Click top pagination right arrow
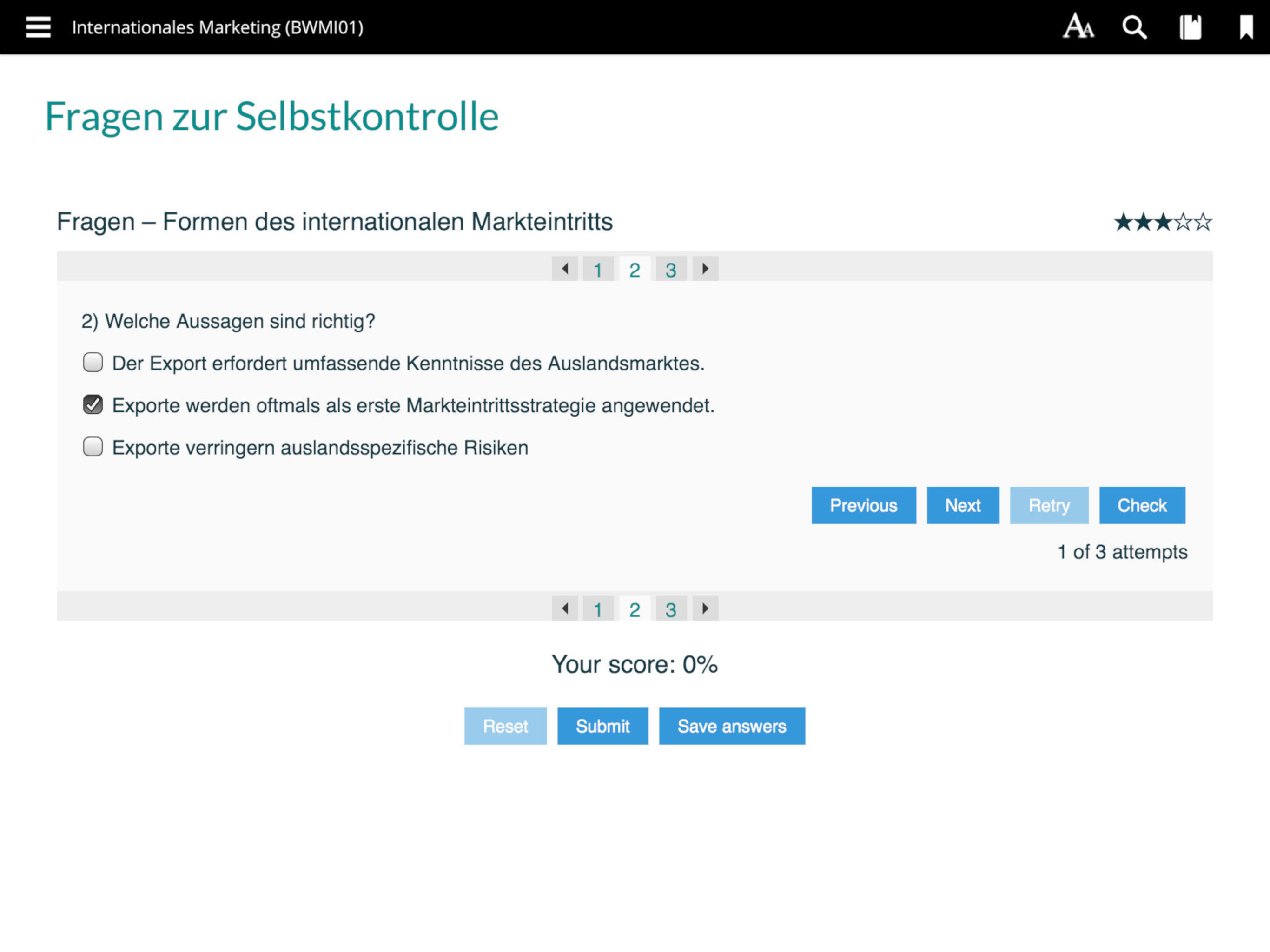Viewport: 1270px width, 952px height. [x=705, y=269]
